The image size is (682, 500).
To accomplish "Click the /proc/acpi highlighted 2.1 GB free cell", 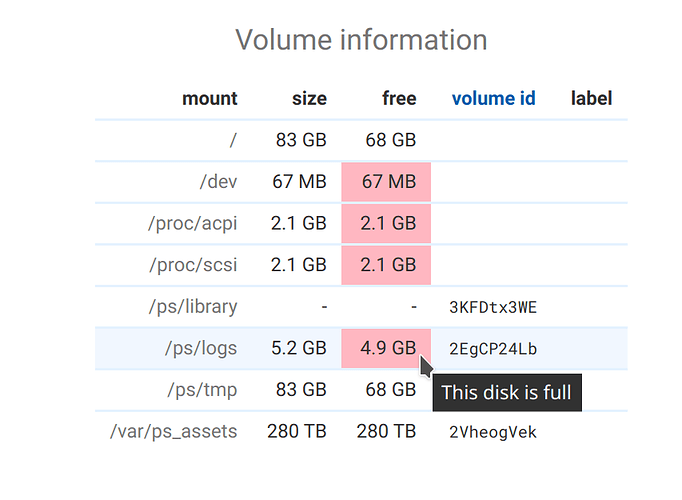I will tap(386, 223).
